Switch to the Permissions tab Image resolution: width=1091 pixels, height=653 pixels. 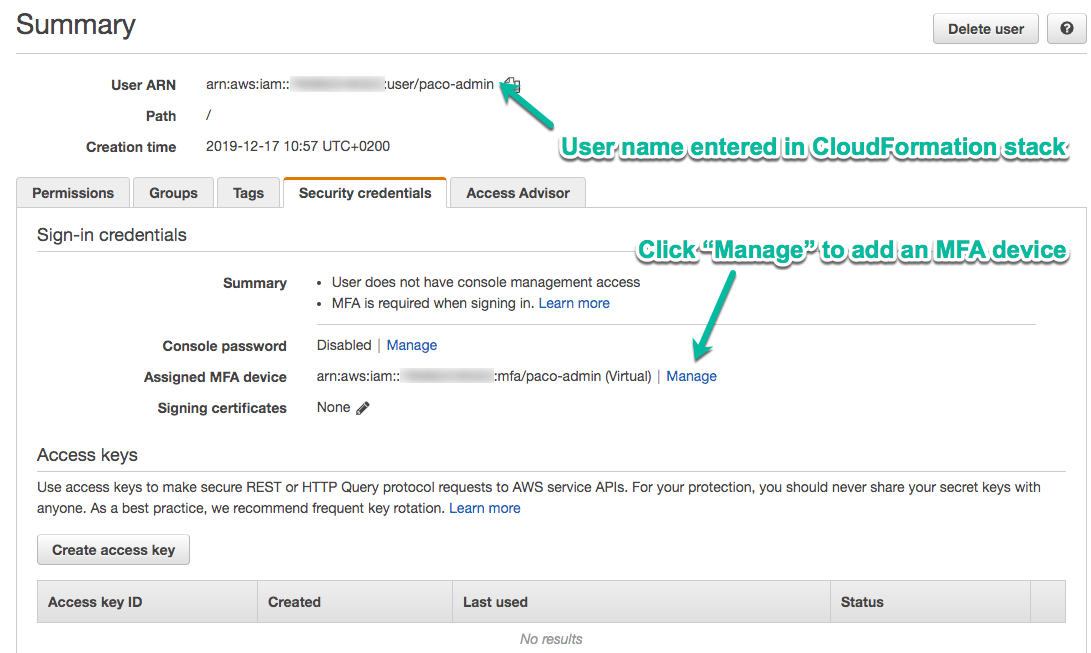coord(73,193)
